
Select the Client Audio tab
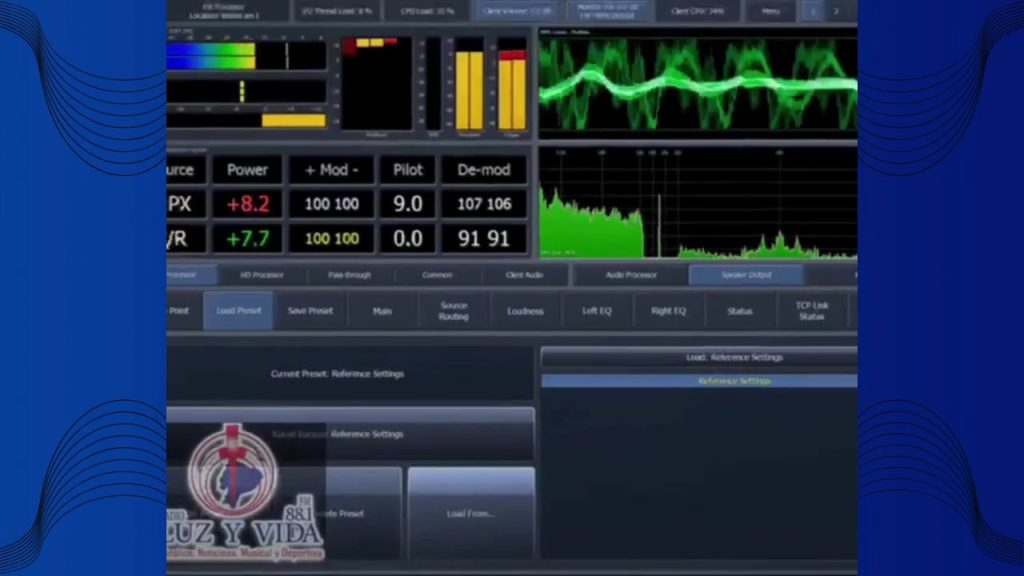point(525,274)
